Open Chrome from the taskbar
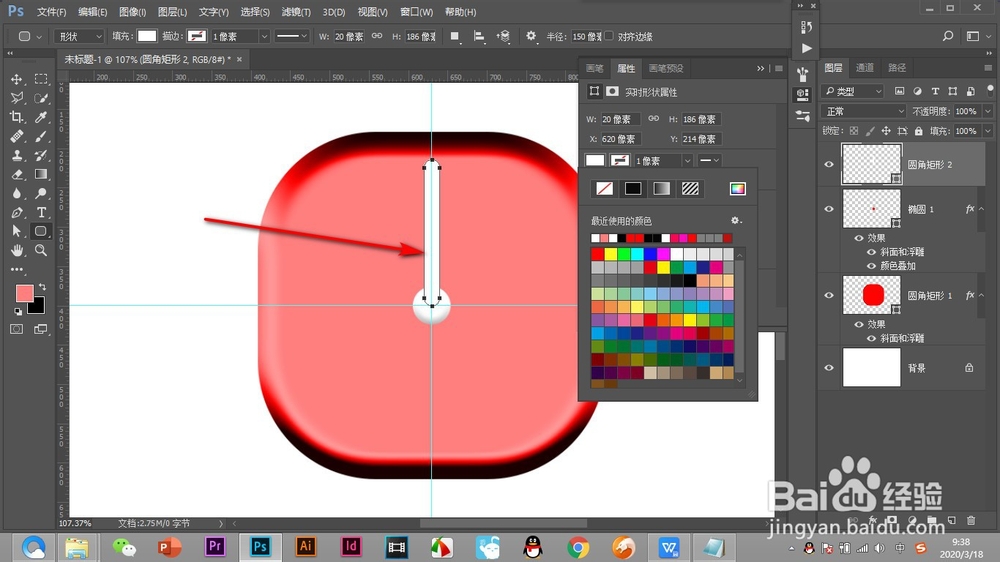 578,547
